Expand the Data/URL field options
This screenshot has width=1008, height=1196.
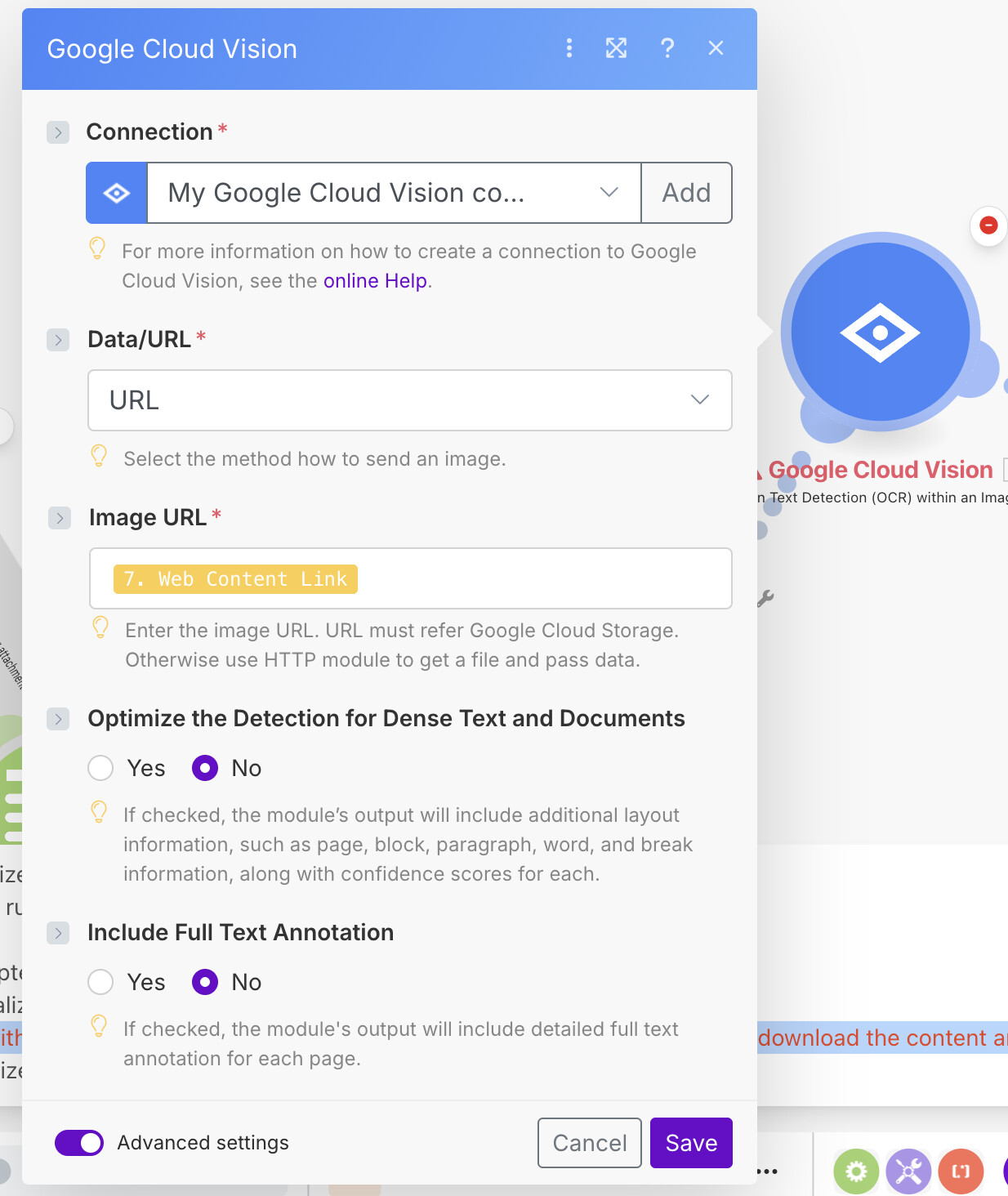point(58,340)
